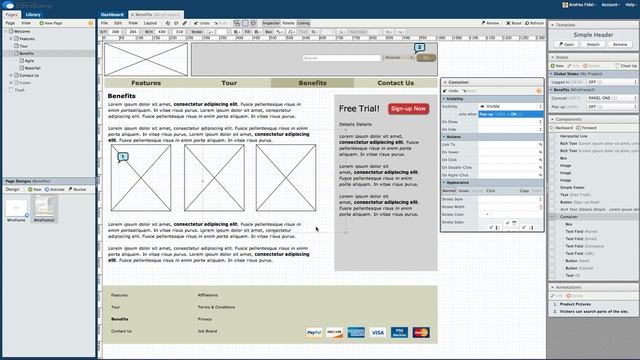Screen dimensions: 640x360
Task: Click the VISA card icon in footer
Action: 378,333
